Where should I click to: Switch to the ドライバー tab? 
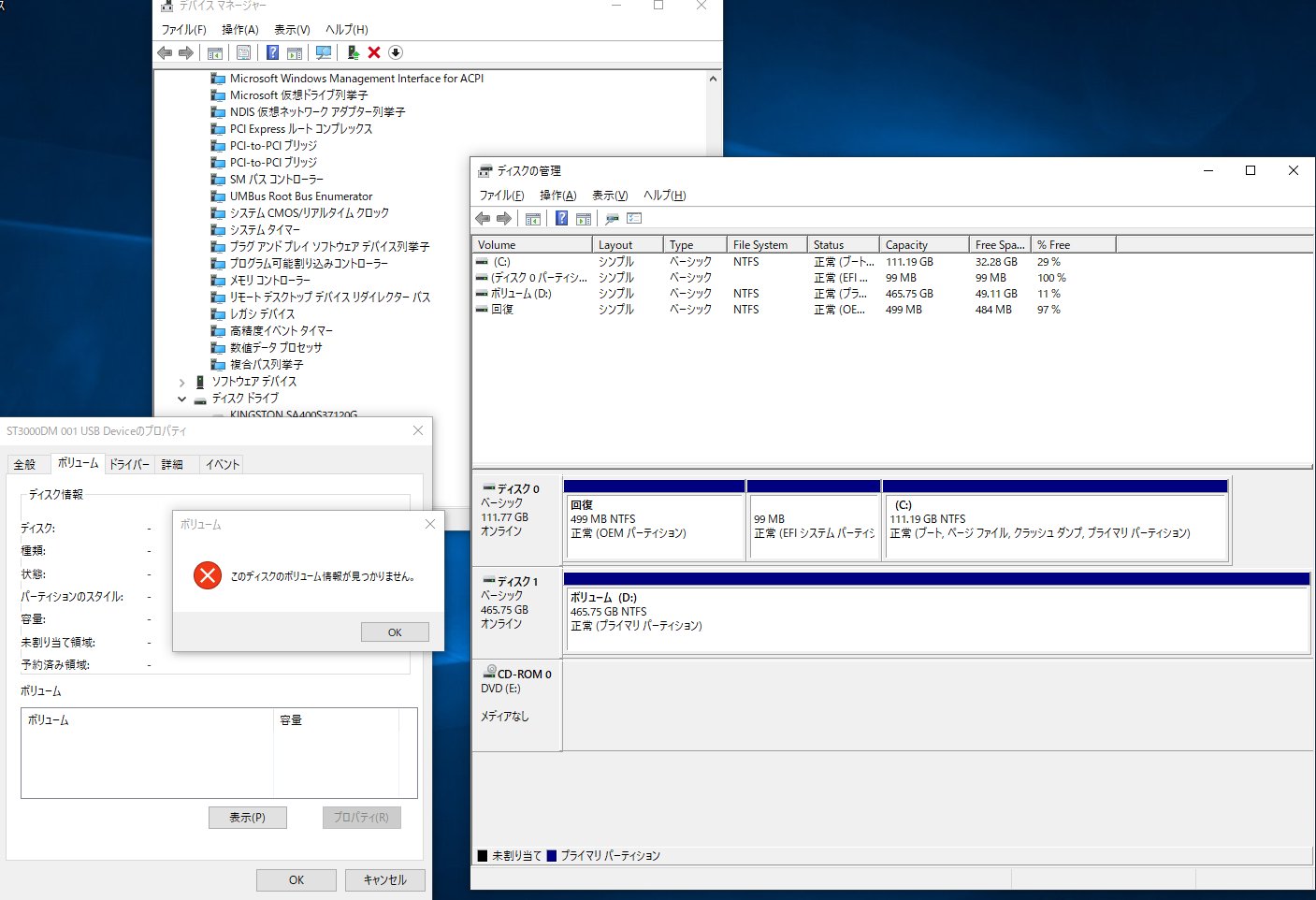coord(129,464)
